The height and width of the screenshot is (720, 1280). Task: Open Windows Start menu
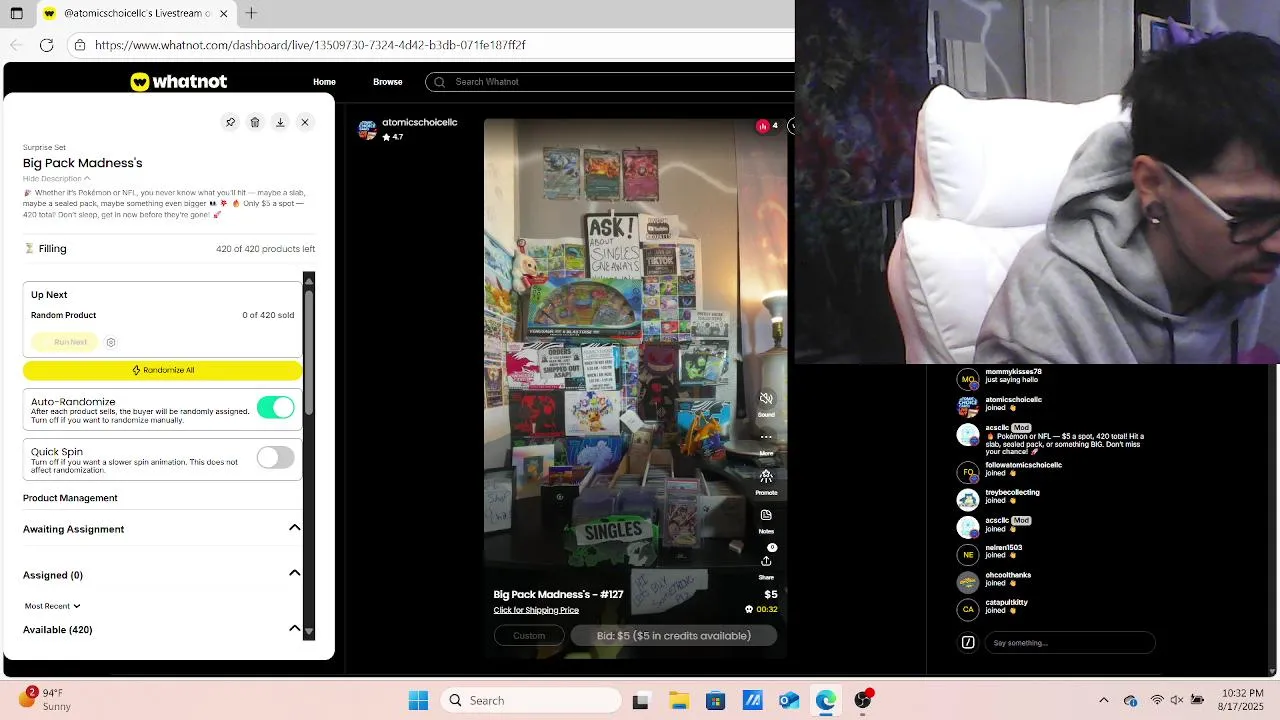tap(418, 701)
